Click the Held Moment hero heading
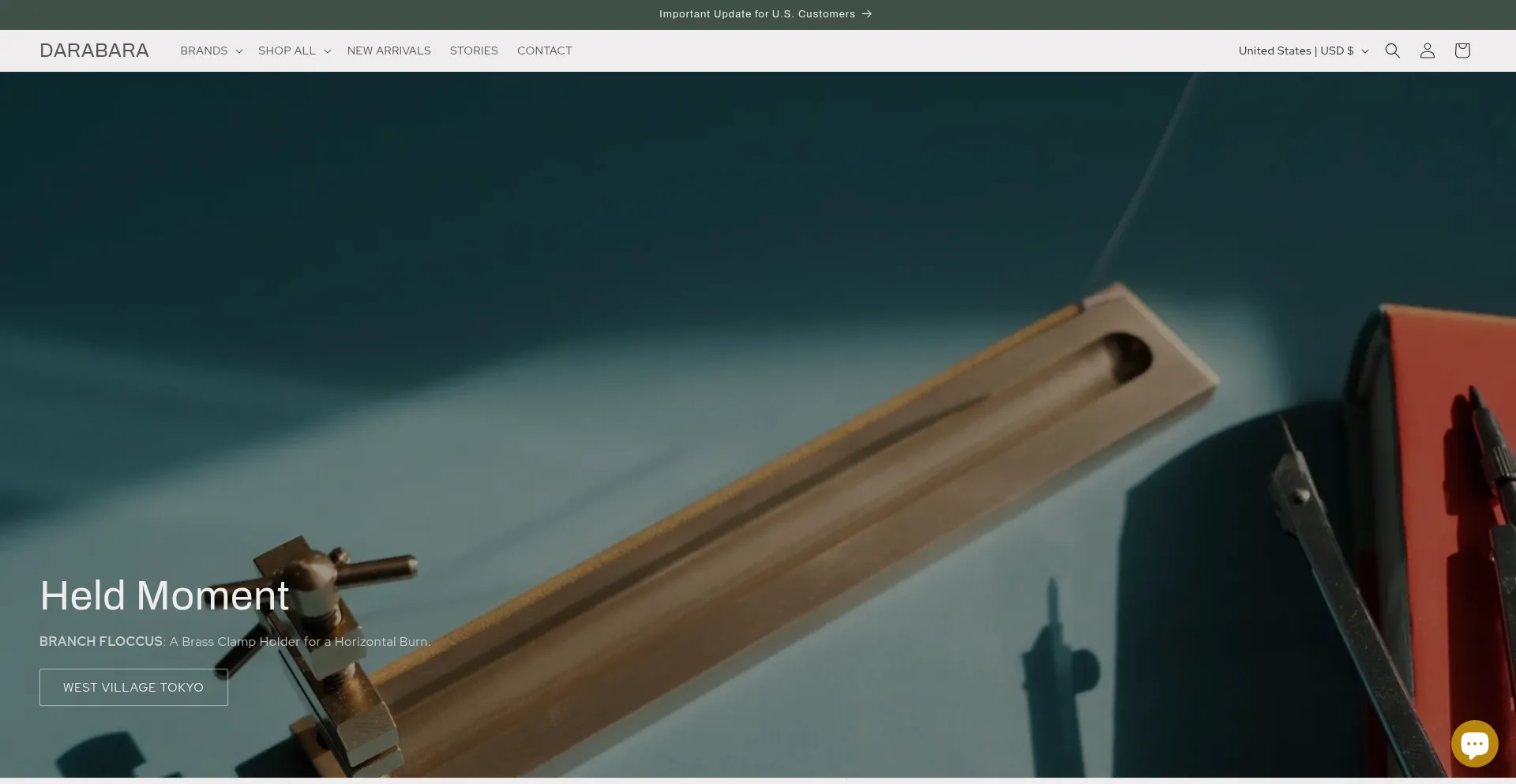This screenshot has width=1516, height=784. pyautogui.click(x=164, y=595)
